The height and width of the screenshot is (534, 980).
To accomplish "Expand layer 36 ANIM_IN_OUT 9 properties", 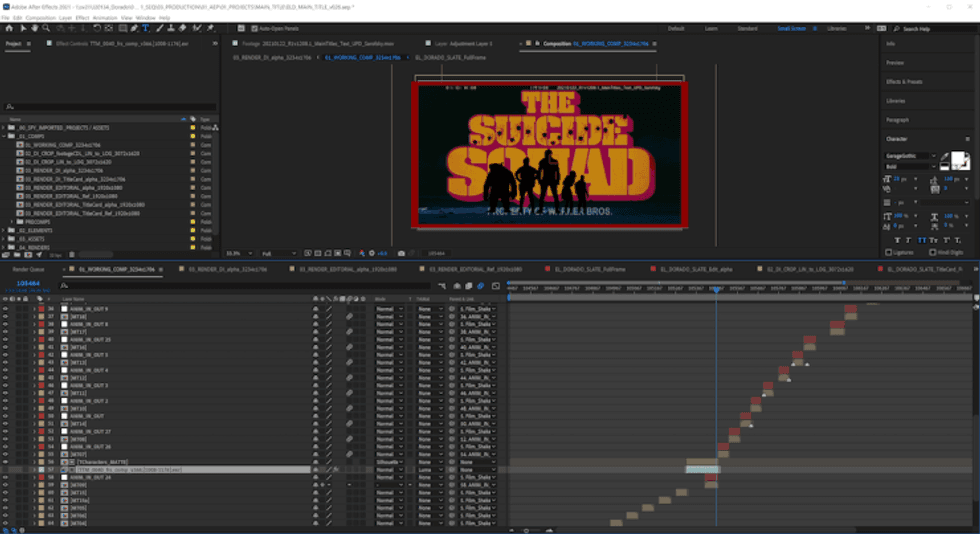I will point(34,309).
